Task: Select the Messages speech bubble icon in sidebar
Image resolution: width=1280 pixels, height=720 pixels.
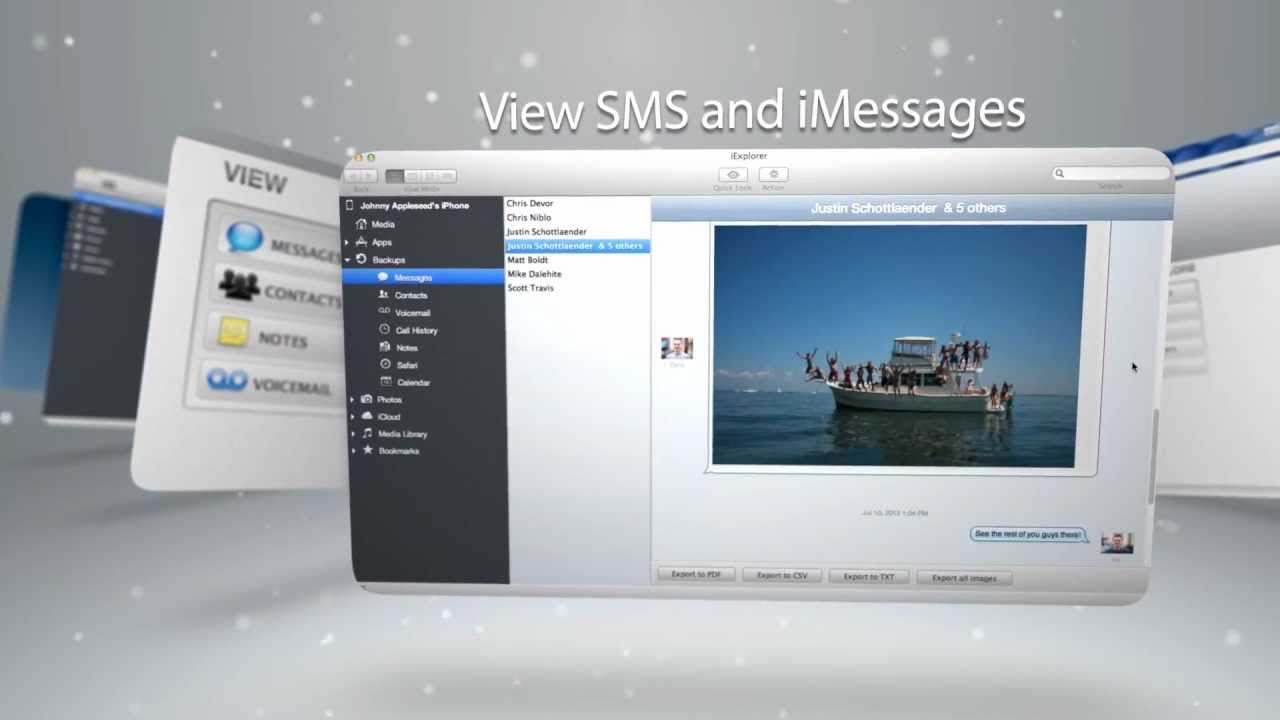Action: pos(383,277)
